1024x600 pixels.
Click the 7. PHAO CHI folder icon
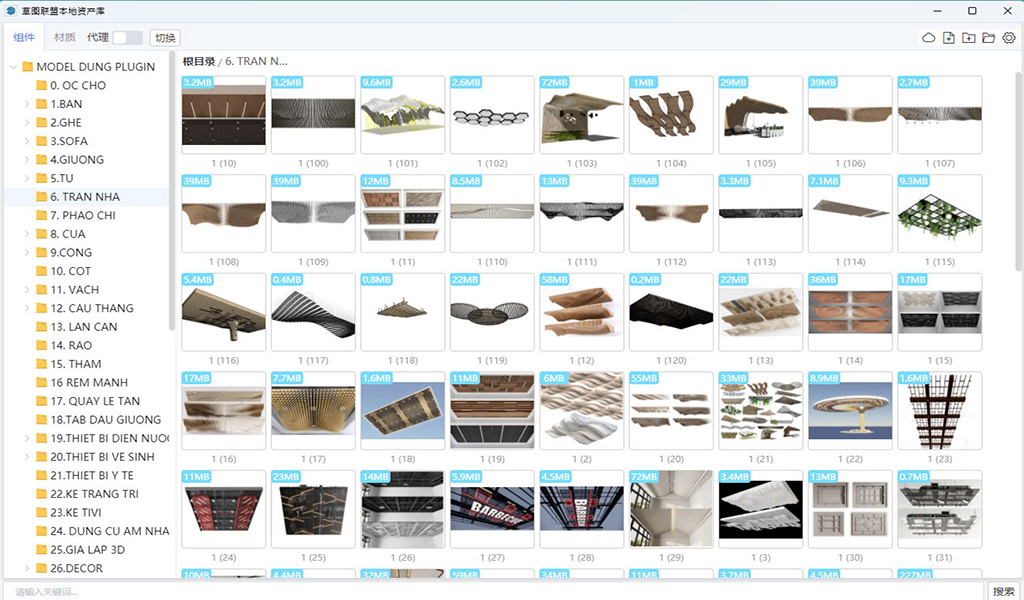[41, 215]
